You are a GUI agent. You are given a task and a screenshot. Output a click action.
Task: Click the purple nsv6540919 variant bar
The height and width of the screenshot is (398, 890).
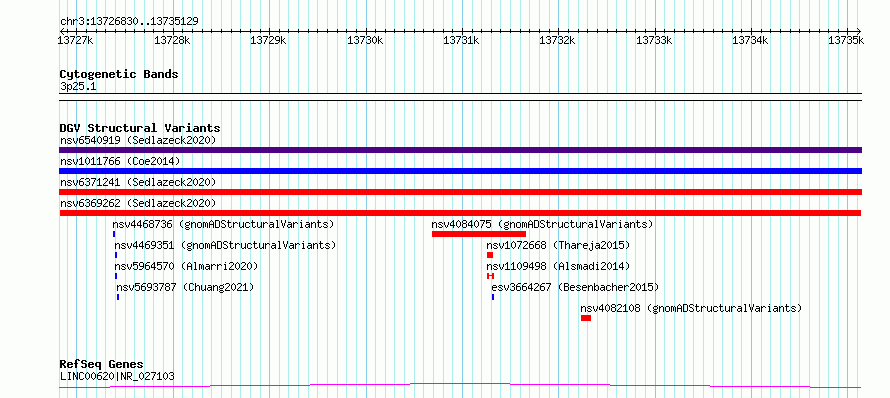(x=460, y=150)
